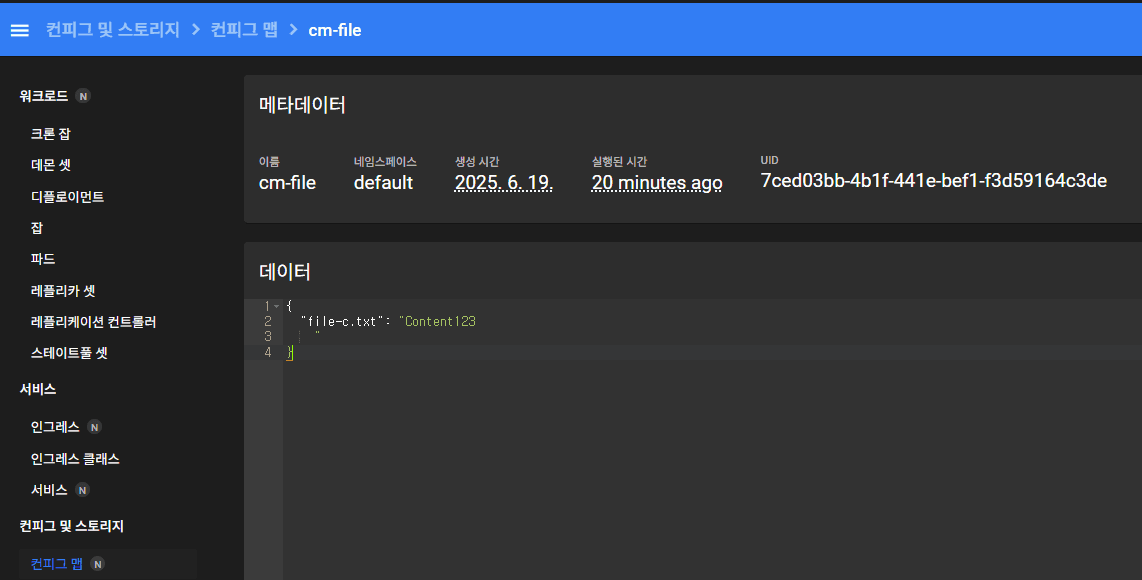Collapse the JSON fold arrow on line 1
The image size is (1142, 580).
[x=276, y=306]
